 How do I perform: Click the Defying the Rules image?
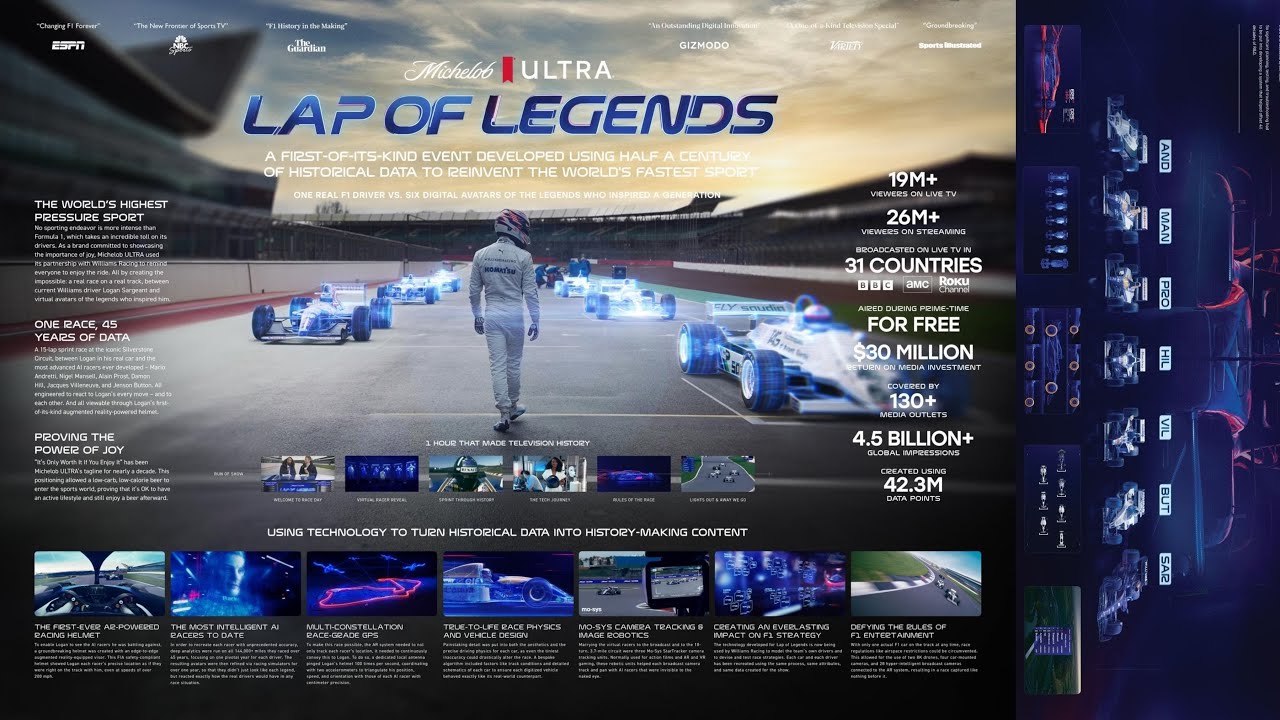coord(916,583)
